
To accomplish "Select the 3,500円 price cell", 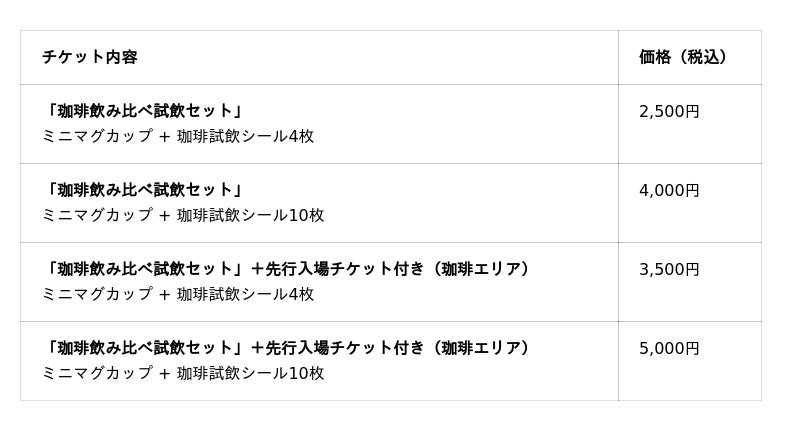I will pyautogui.click(x=669, y=269).
